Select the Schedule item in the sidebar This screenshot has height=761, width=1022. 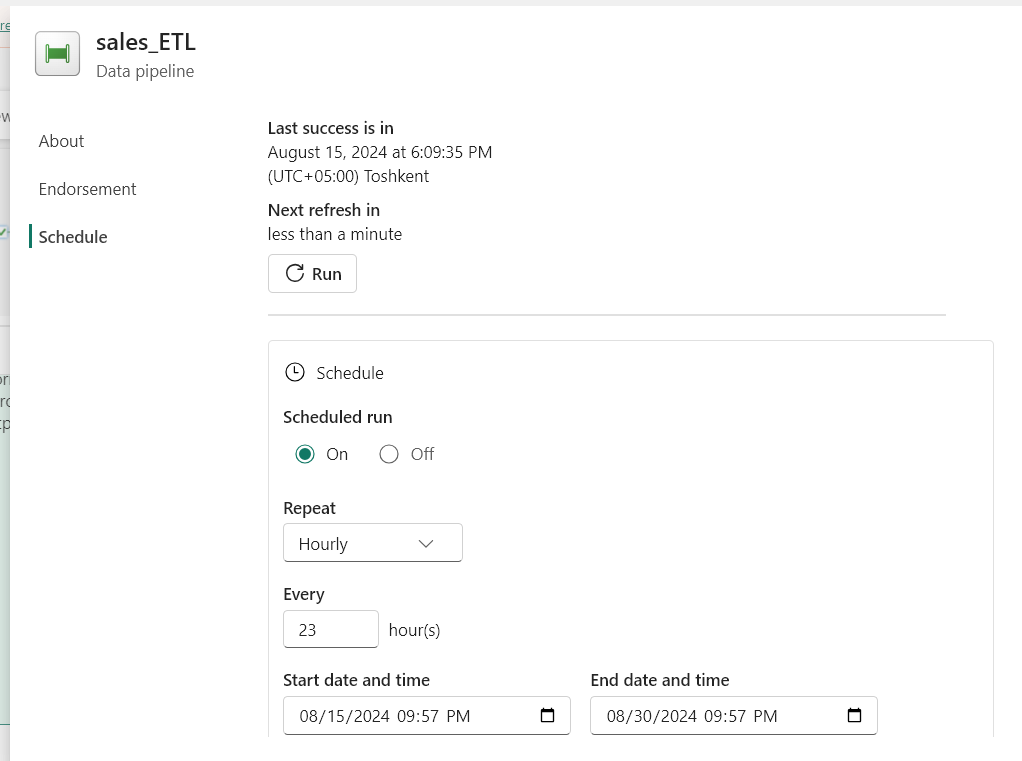[x=73, y=236]
